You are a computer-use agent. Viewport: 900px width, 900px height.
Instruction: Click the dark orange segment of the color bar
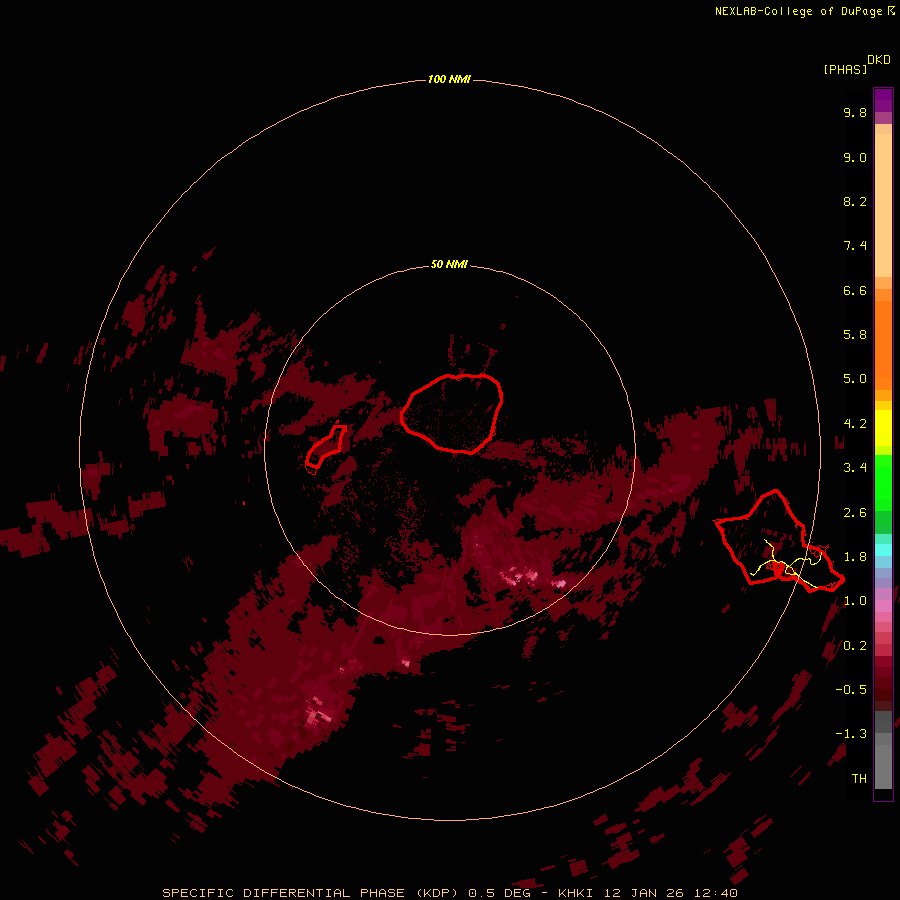(x=883, y=346)
